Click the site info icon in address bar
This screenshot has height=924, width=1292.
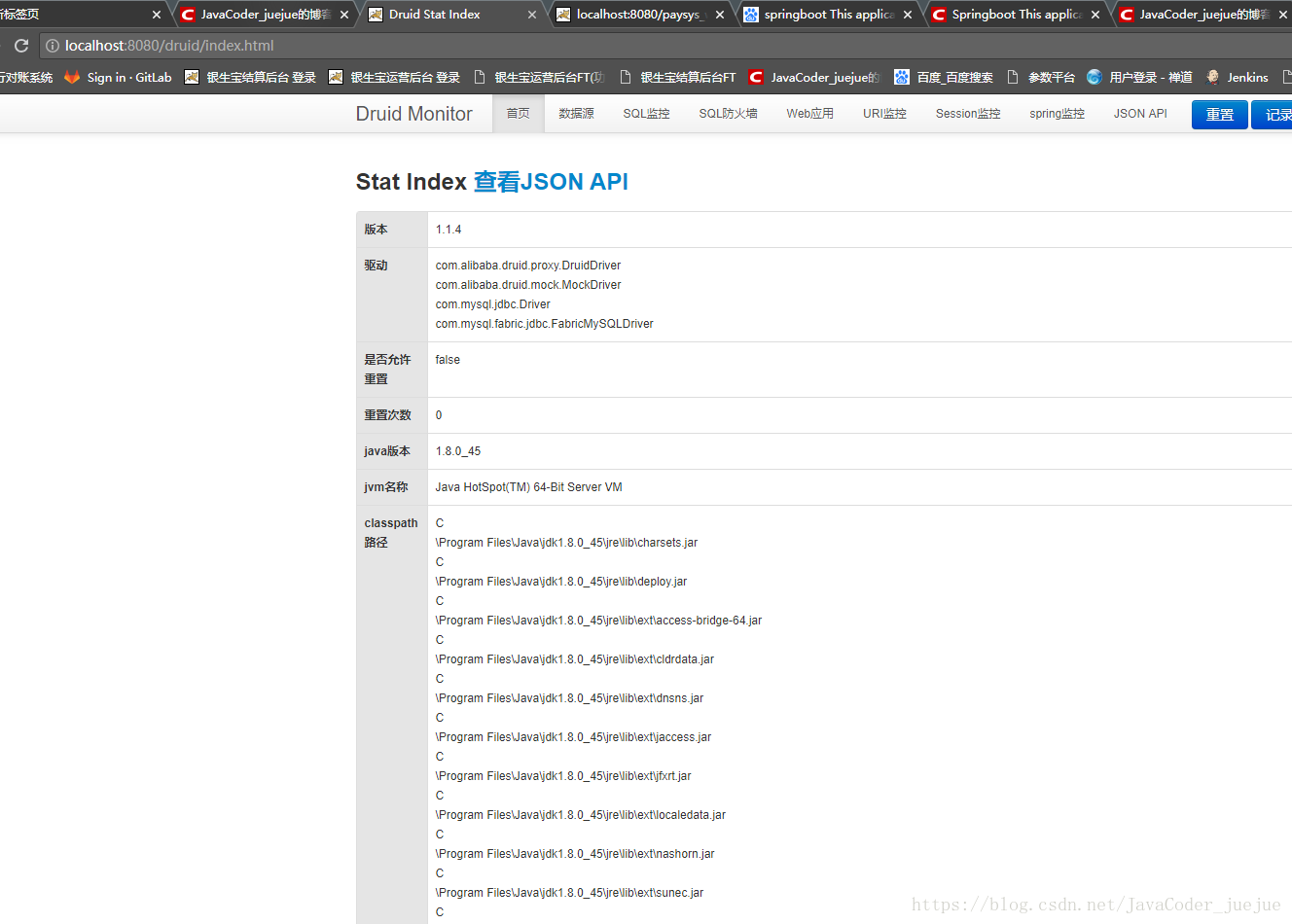click(x=53, y=46)
